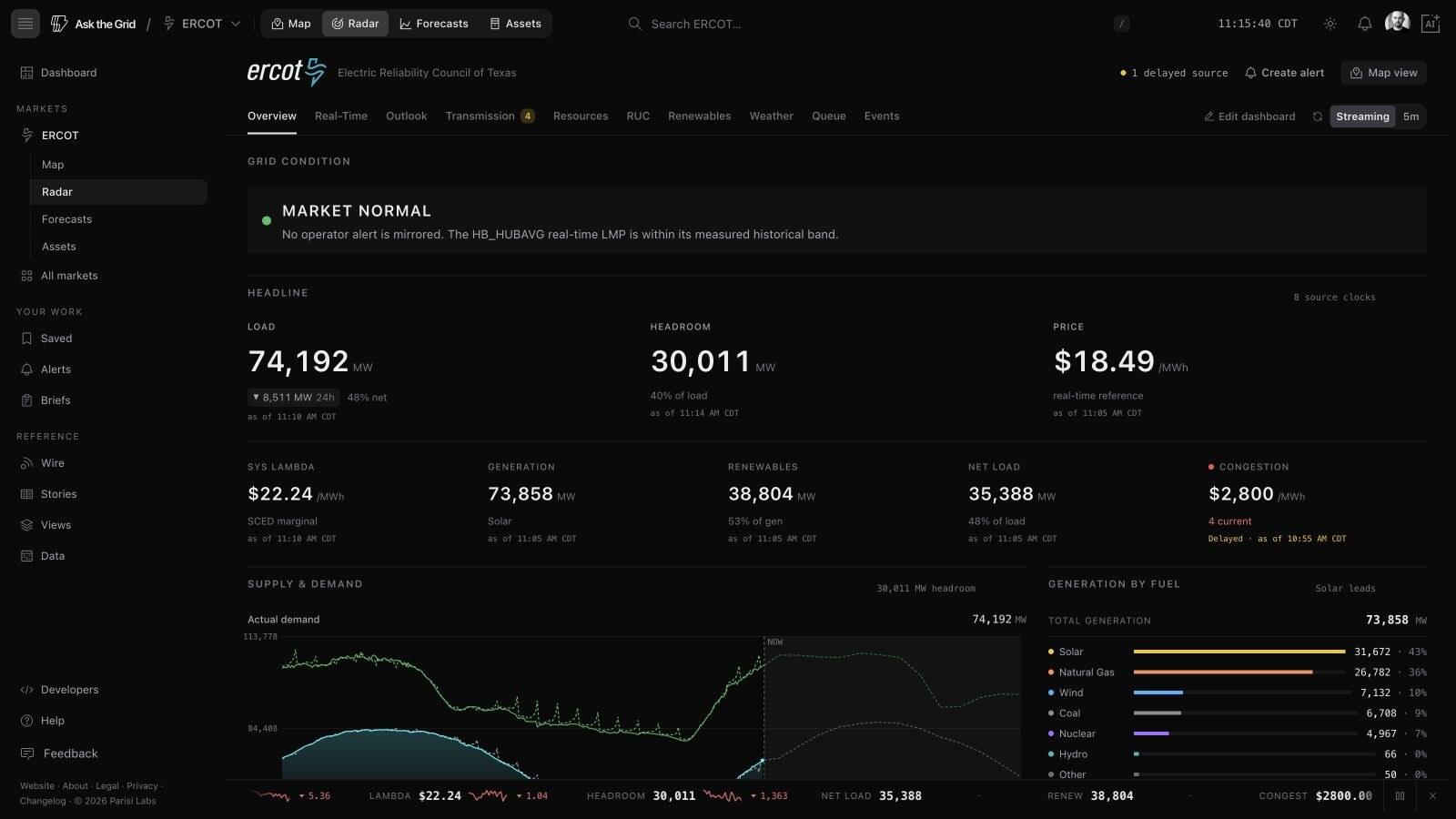Viewport: 1456px width, 819px height.
Task: Open Stories in the sidebar
Action: click(x=49, y=494)
